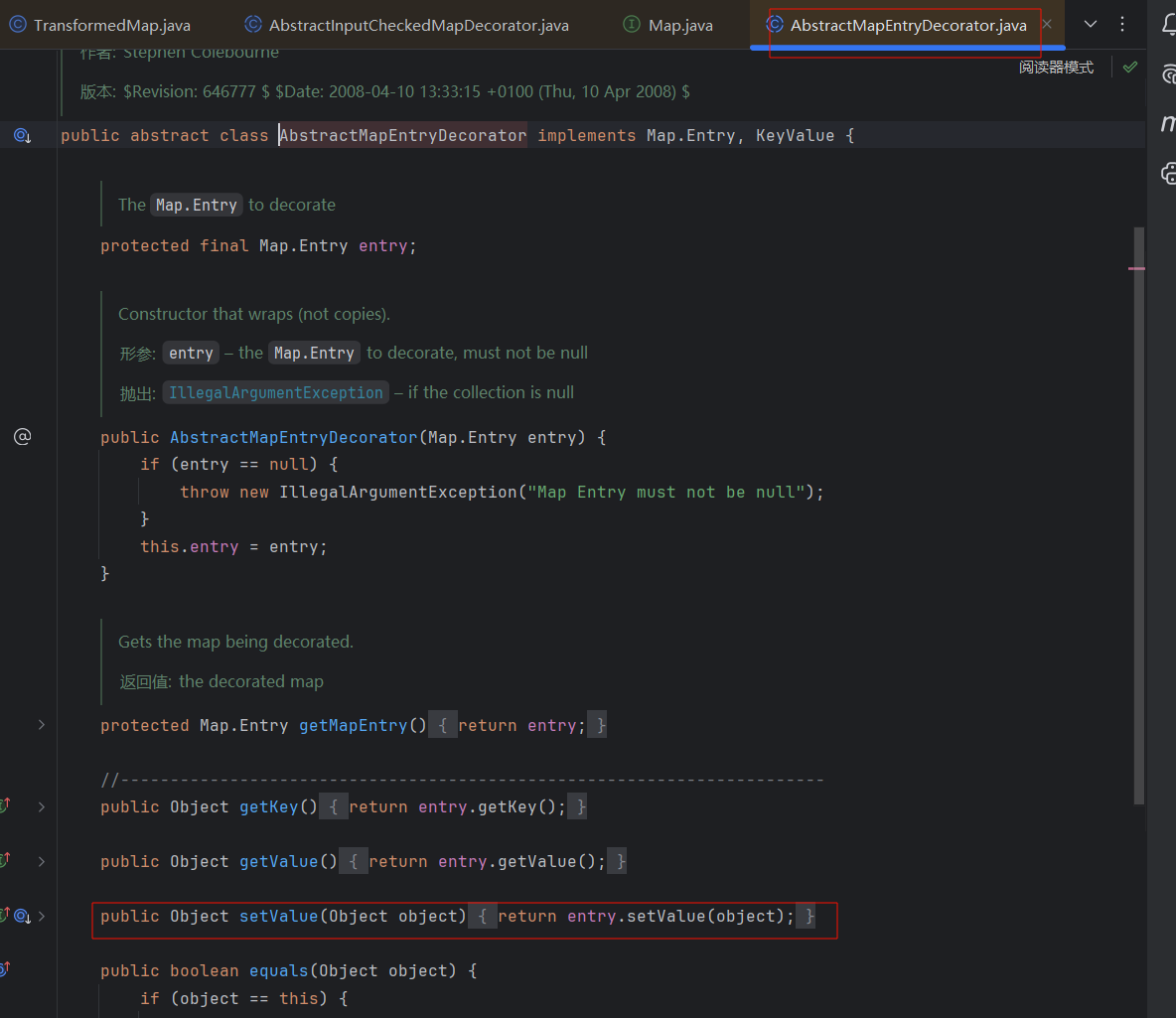
Task: Click the @ annotation gutter icon by constructor
Action: pyautogui.click(x=22, y=437)
